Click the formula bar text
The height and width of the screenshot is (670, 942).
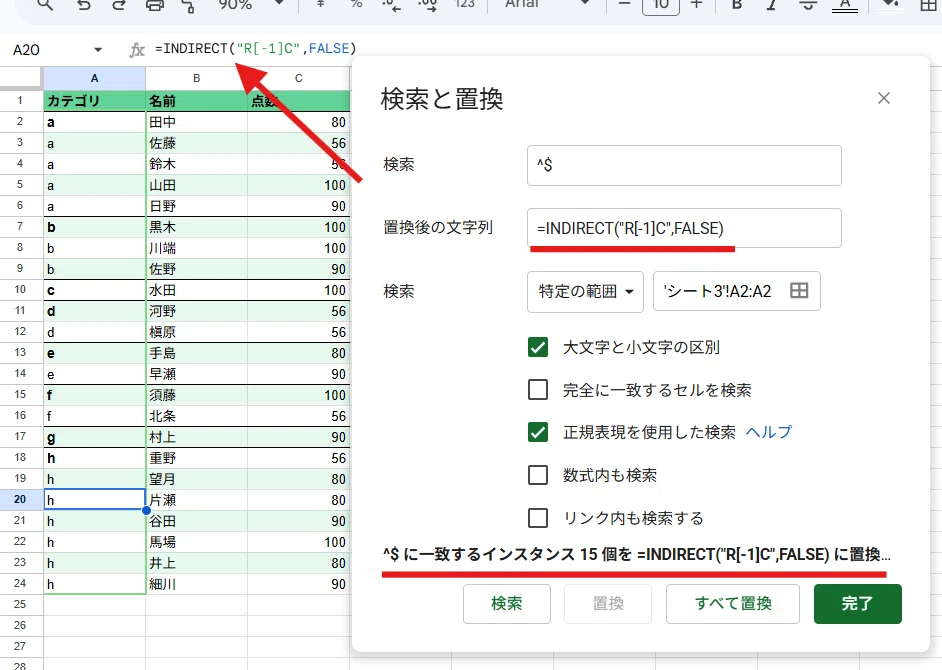point(255,49)
